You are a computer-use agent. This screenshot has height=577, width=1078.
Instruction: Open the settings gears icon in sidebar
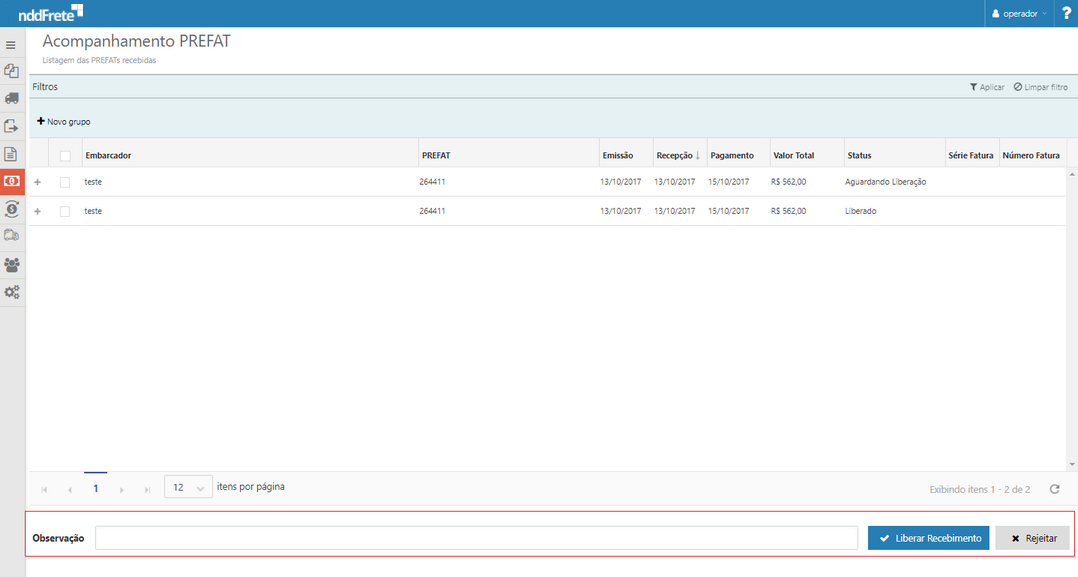[11, 293]
